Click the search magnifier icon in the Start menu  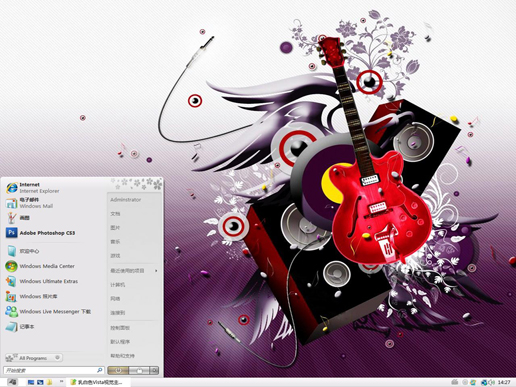[x=99, y=370]
